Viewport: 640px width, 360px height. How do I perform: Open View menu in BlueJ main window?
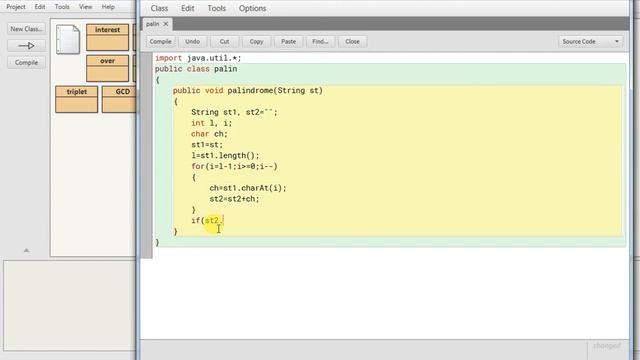[85, 7]
